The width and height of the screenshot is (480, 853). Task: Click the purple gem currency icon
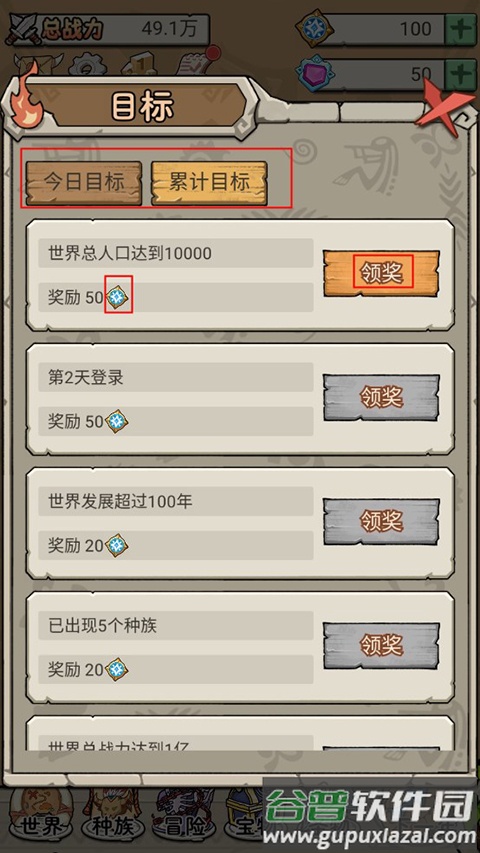point(313,72)
